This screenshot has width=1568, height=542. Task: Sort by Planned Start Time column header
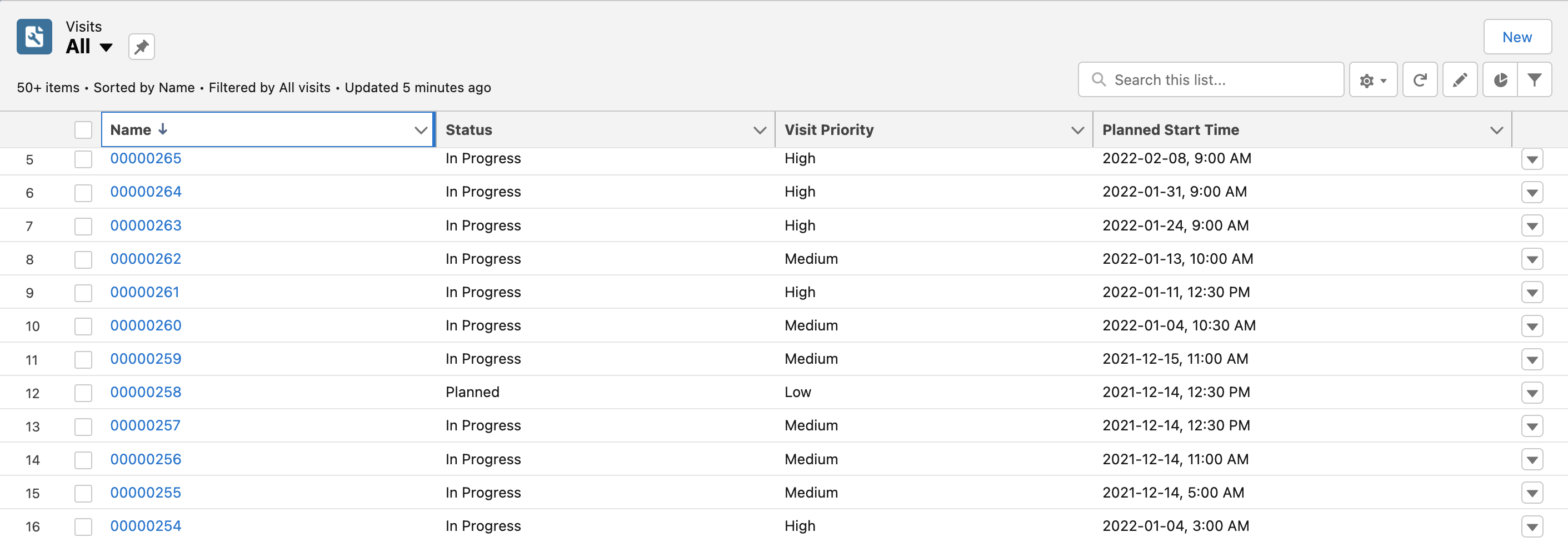point(1170,130)
